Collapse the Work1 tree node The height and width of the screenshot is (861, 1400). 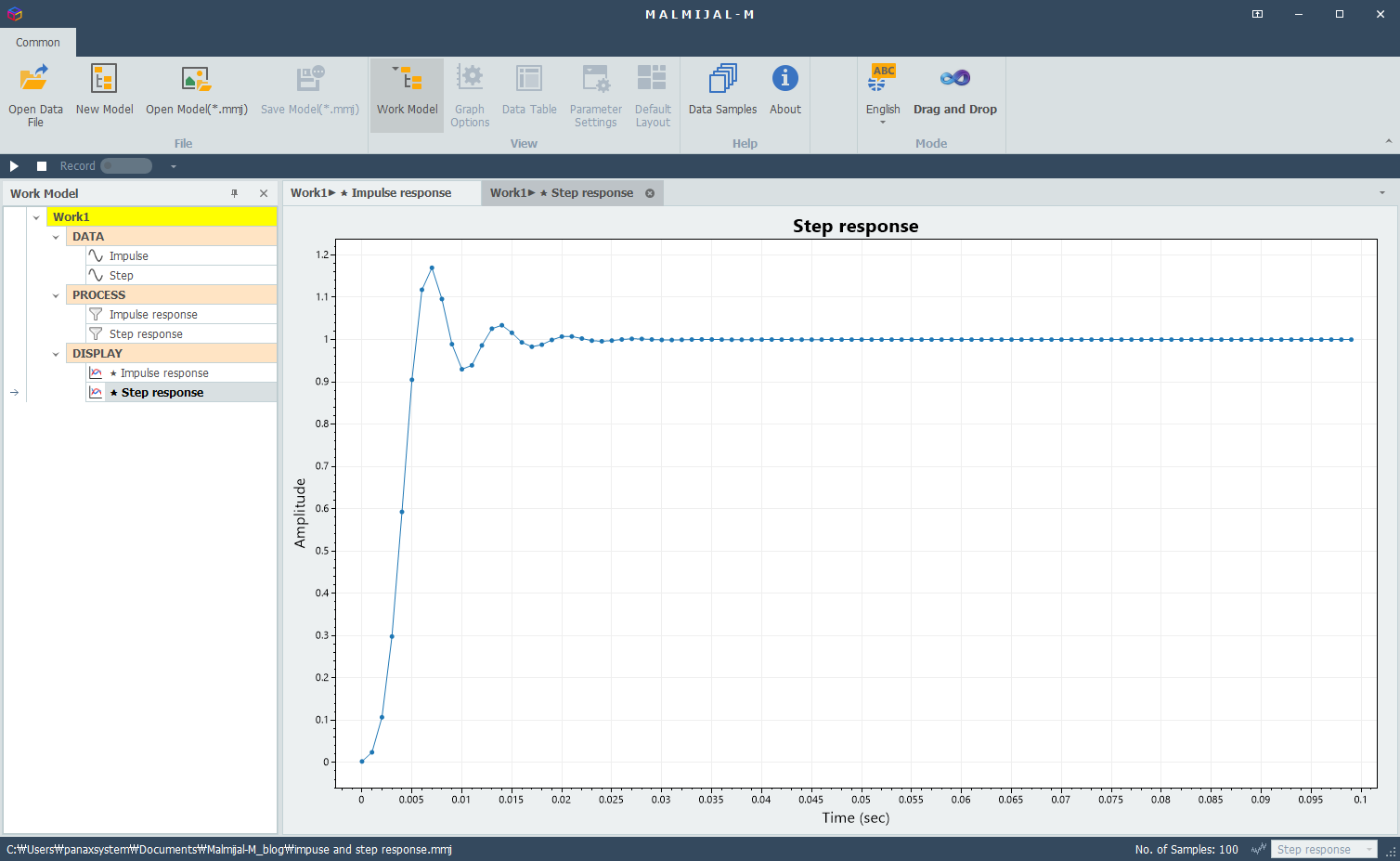tap(36, 217)
